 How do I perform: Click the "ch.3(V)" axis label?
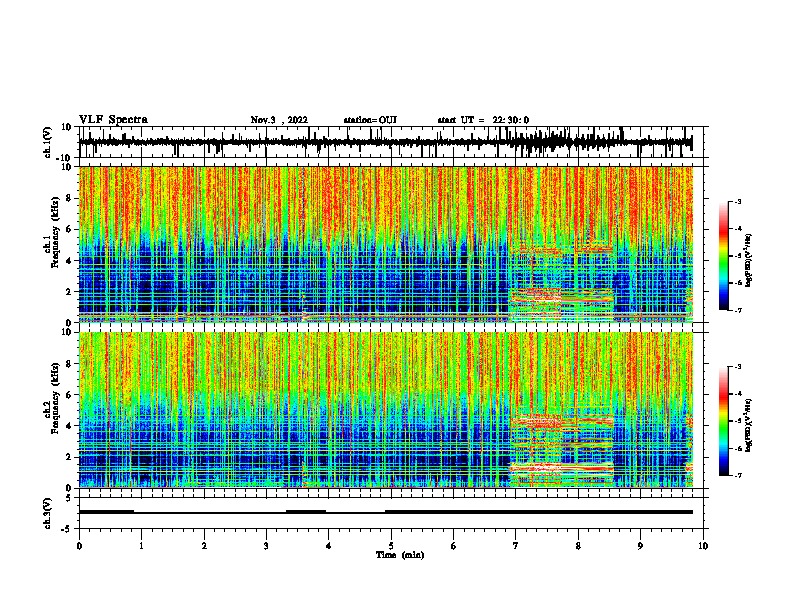tap(48, 513)
